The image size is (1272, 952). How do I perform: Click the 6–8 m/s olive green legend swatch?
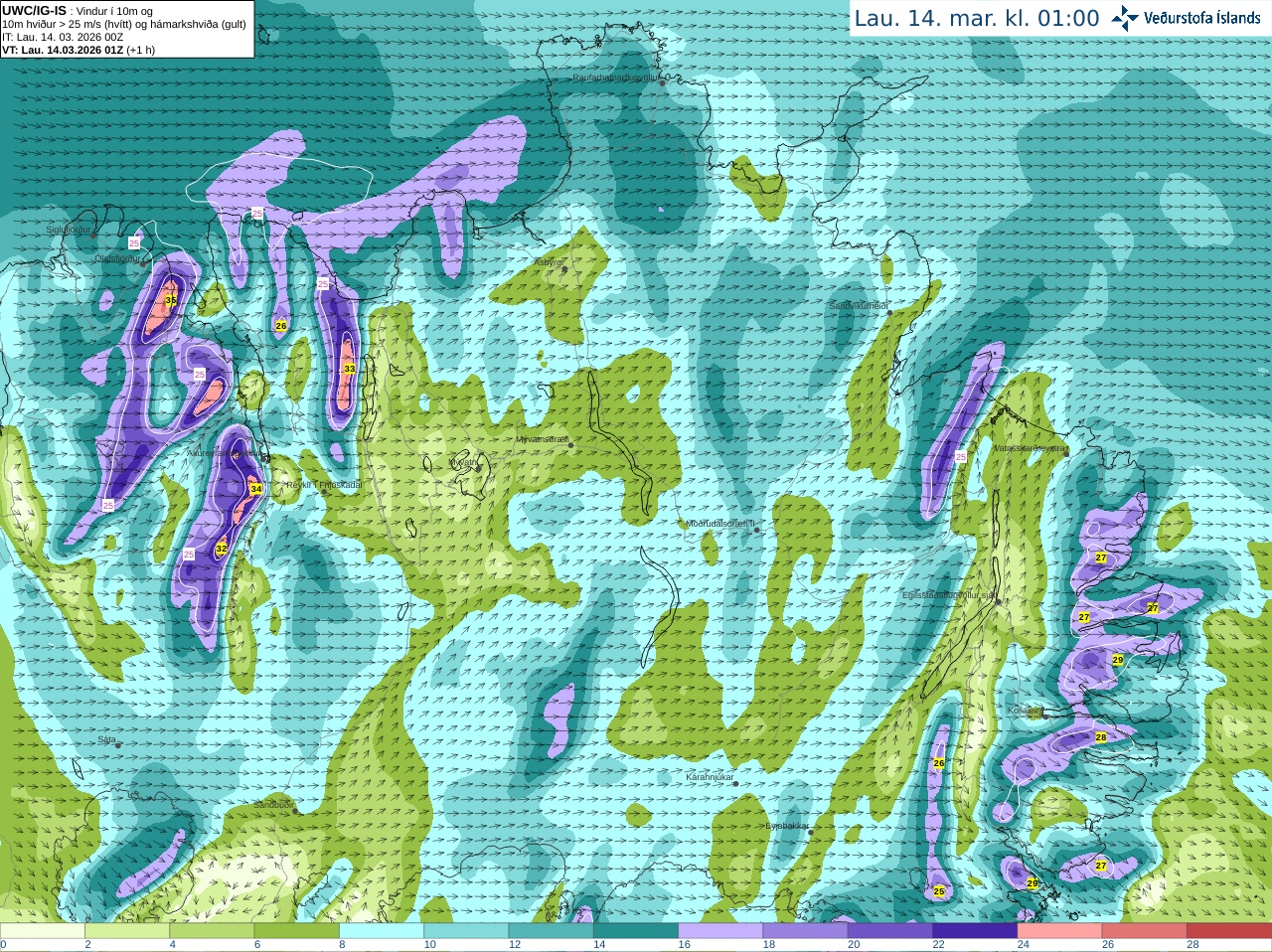pyautogui.click(x=296, y=930)
